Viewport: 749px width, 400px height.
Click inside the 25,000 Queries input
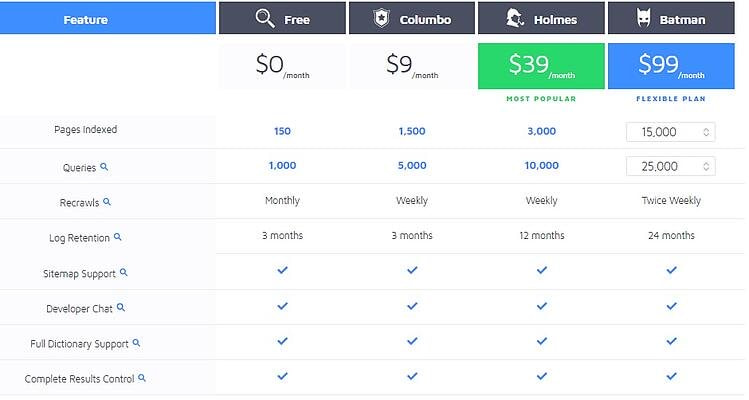point(670,166)
